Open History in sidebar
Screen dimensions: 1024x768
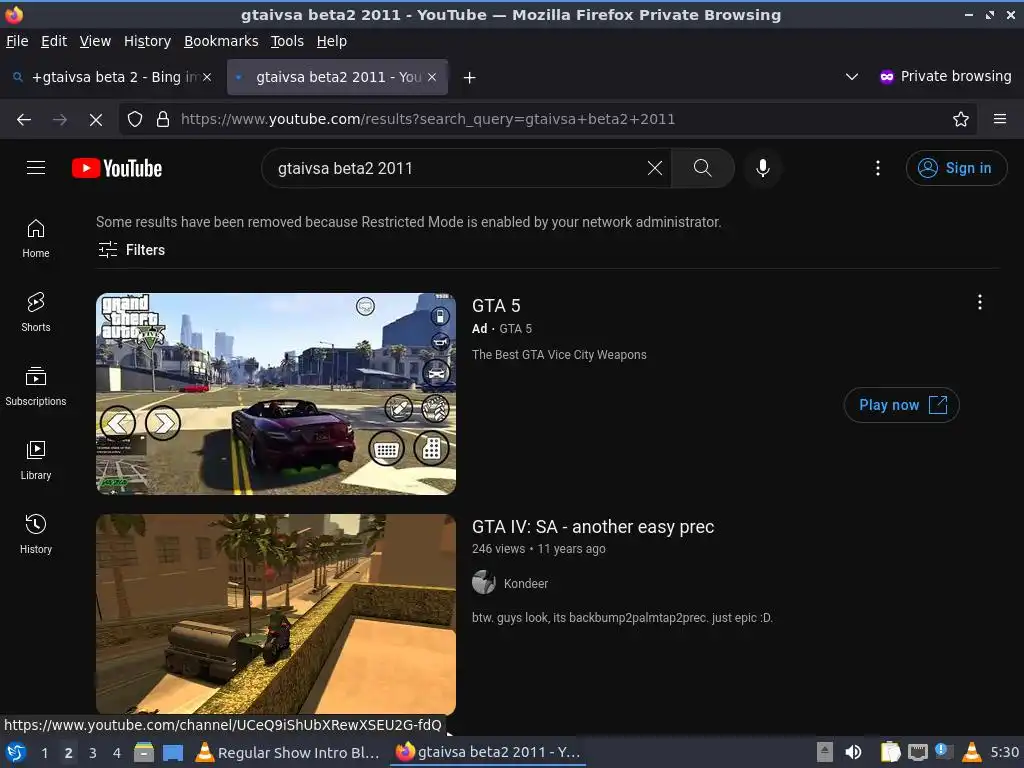coord(36,534)
